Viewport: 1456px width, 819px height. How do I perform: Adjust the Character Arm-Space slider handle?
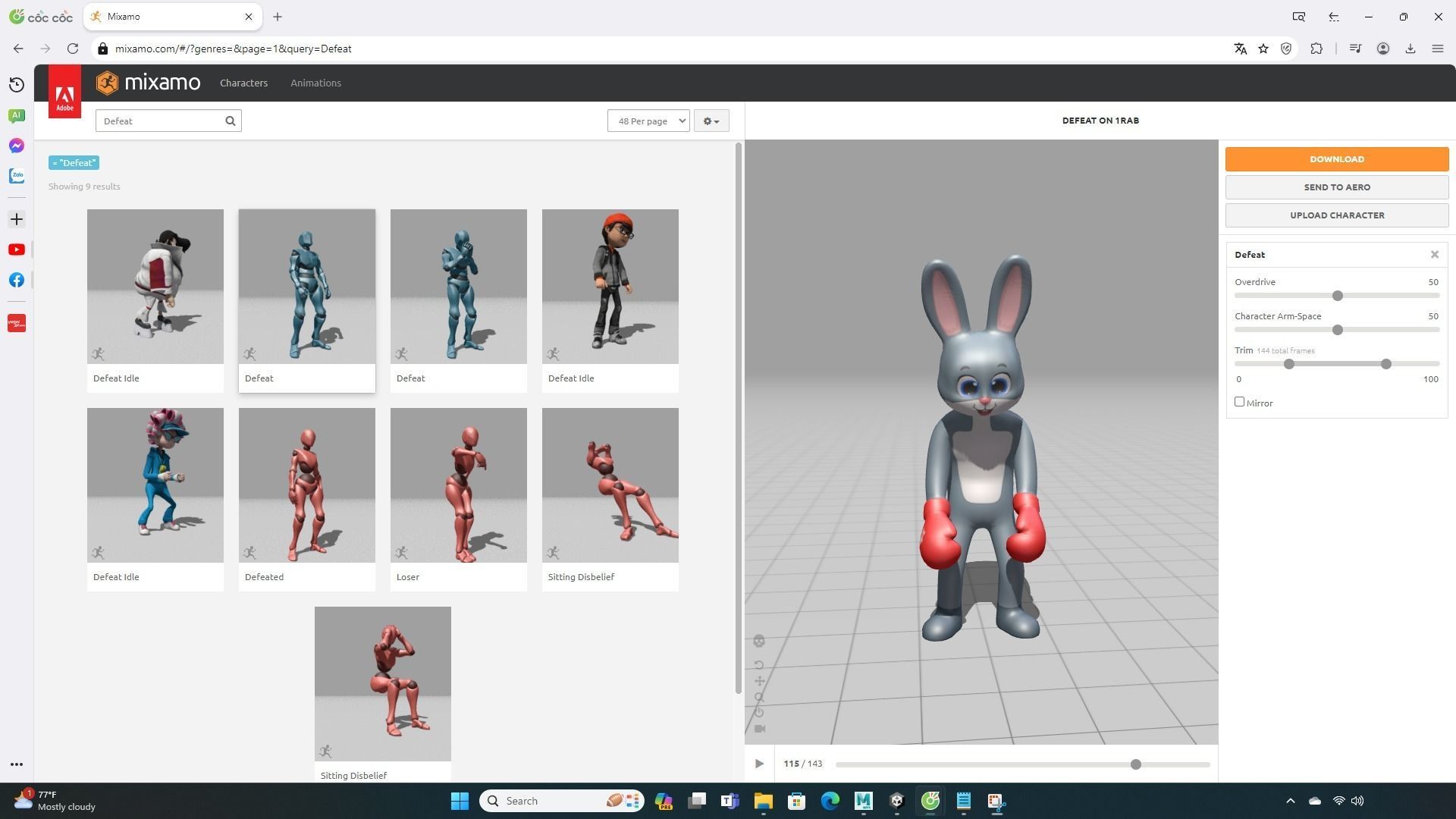(x=1338, y=330)
